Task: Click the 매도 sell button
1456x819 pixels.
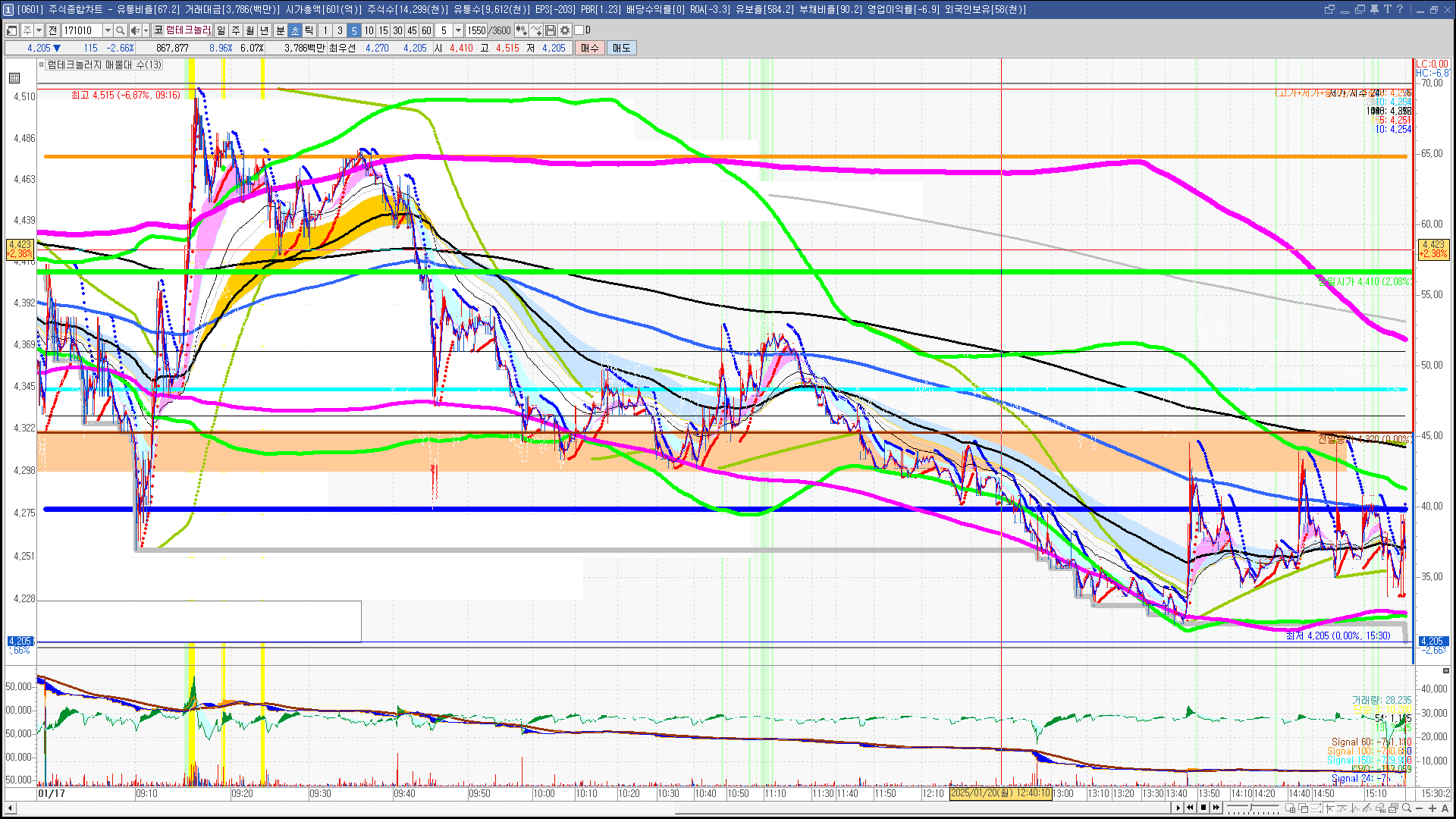Action: [x=622, y=48]
